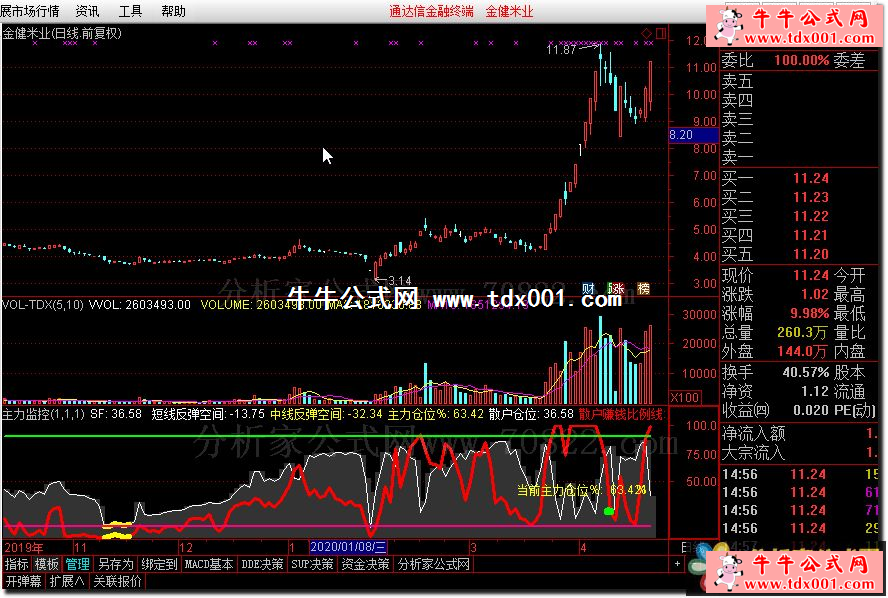Click the highlighted 8.20 price axis marker
This screenshot has height=598, width=888.
(694, 135)
